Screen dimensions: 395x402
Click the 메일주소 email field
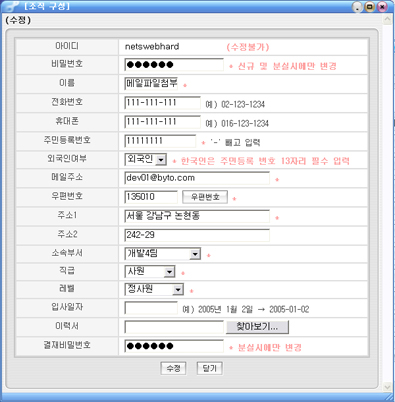(197, 178)
